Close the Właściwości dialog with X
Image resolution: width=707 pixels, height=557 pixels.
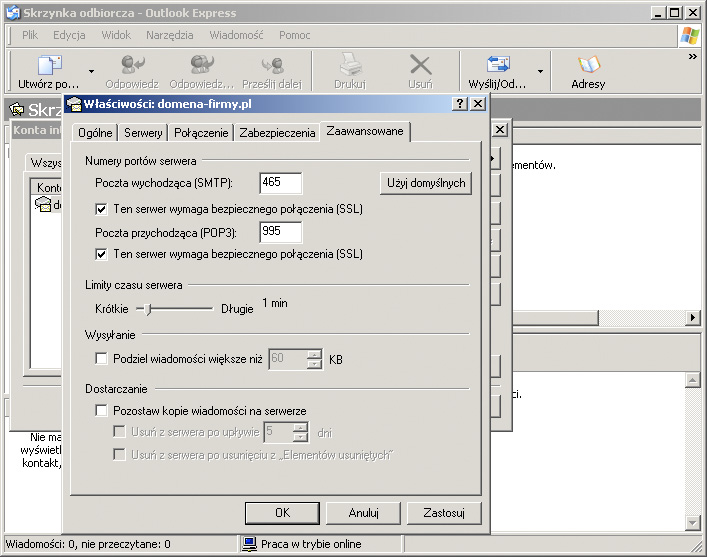coord(478,104)
